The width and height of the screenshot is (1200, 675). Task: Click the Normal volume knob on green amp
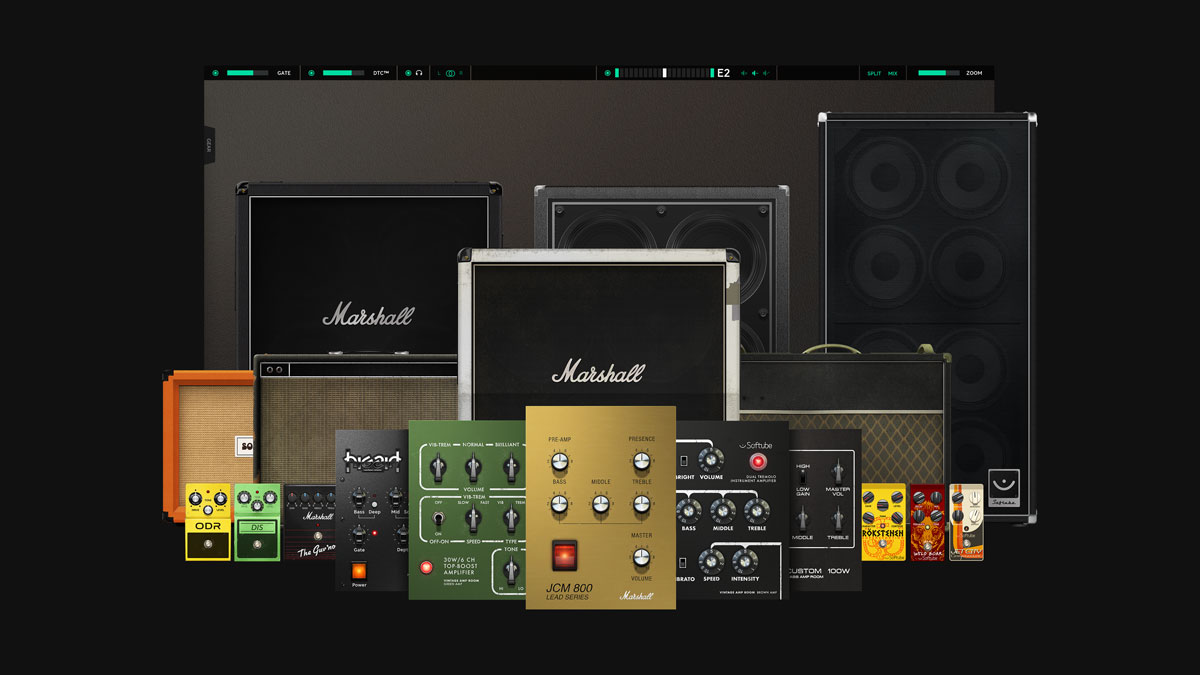click(474, 467)
